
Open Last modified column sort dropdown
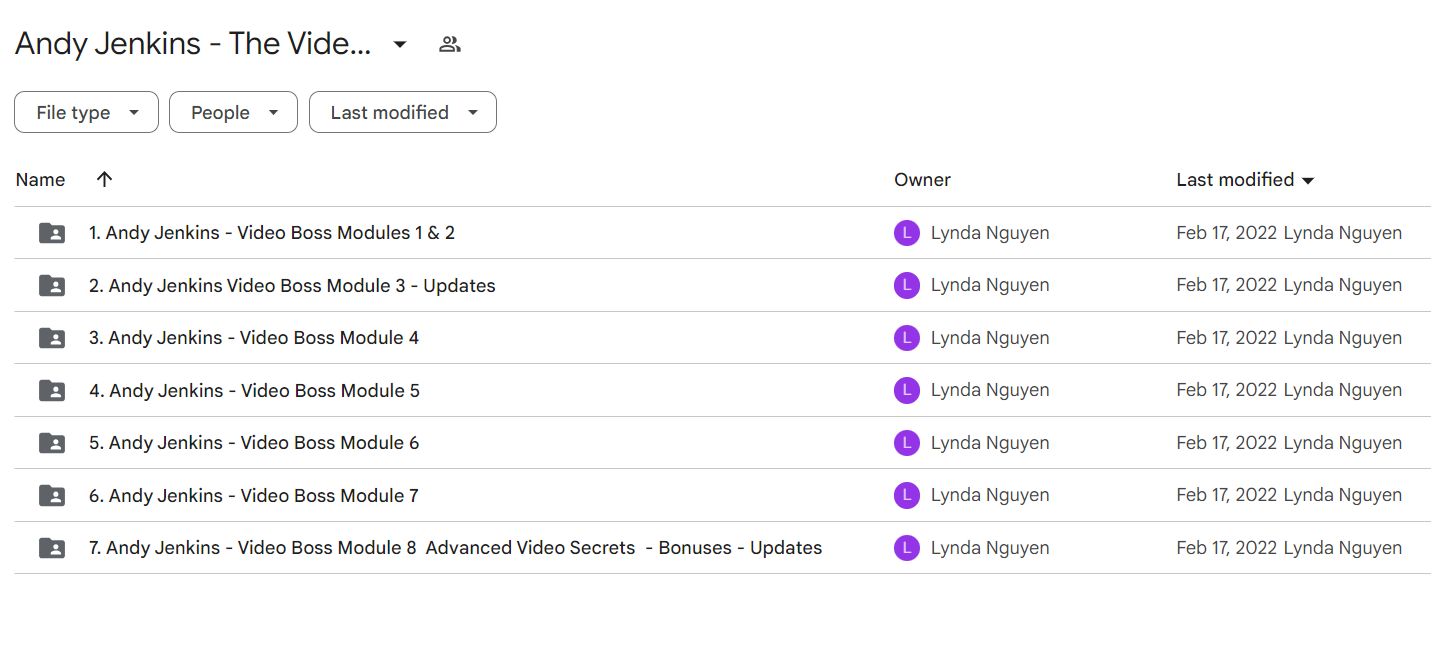click(x=1308, y=181)
